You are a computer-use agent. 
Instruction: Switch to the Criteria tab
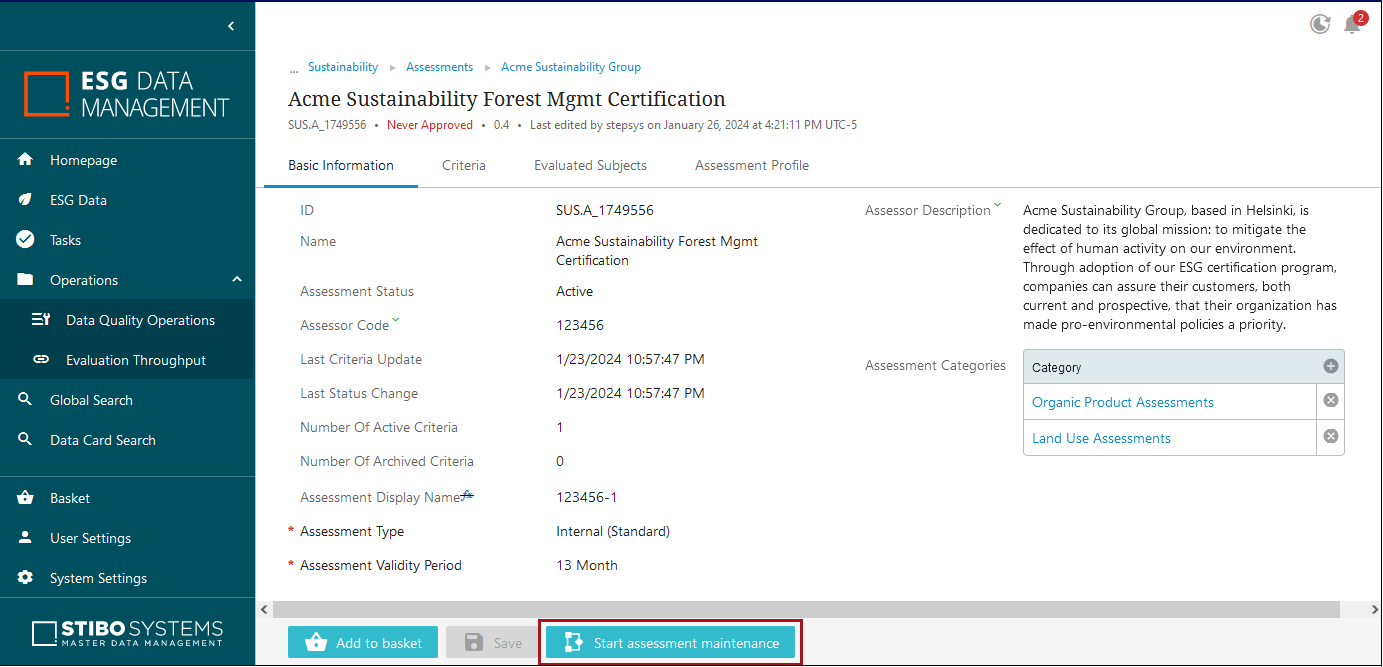click(464, 165)
